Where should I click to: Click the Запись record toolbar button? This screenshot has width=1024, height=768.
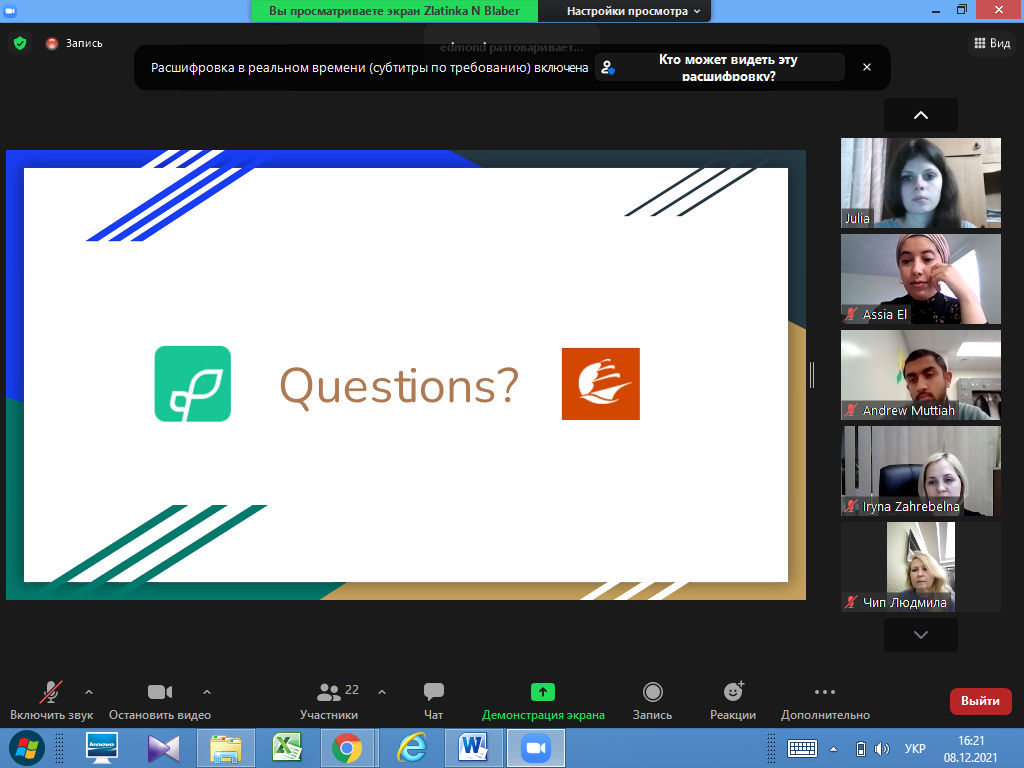point(652,700)
